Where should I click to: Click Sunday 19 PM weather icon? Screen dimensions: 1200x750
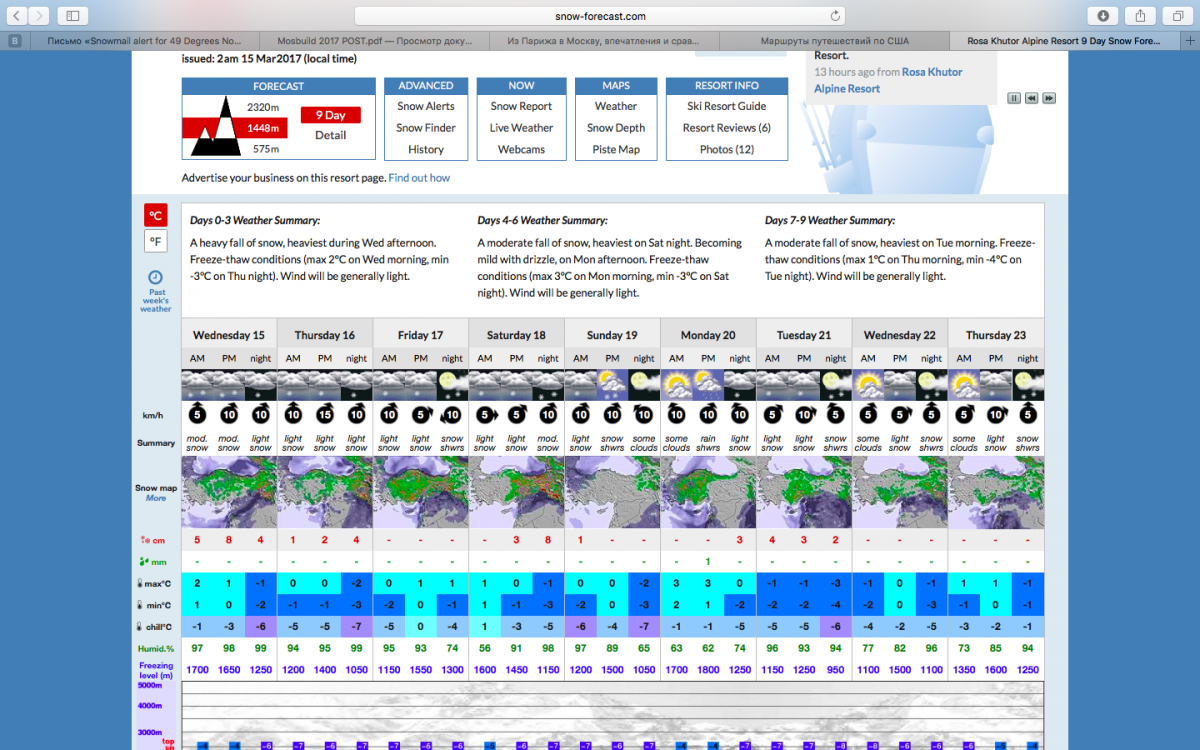(612, 385)
